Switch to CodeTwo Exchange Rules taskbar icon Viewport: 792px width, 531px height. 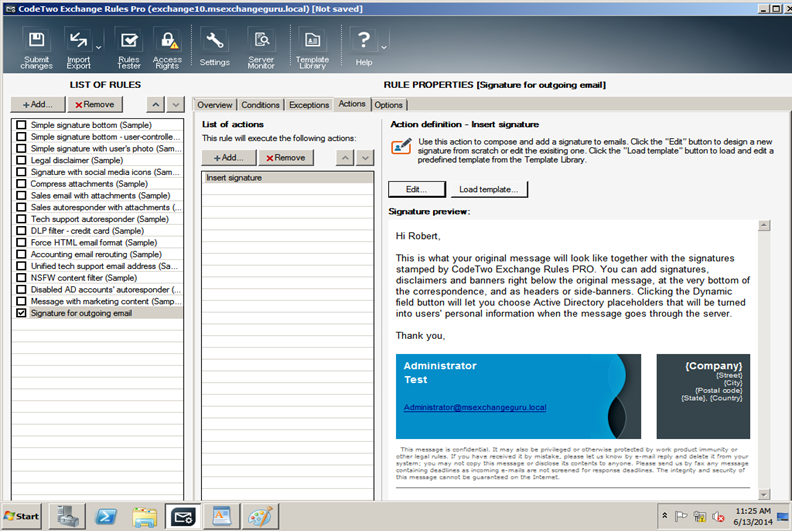click(x=183, y=516)
